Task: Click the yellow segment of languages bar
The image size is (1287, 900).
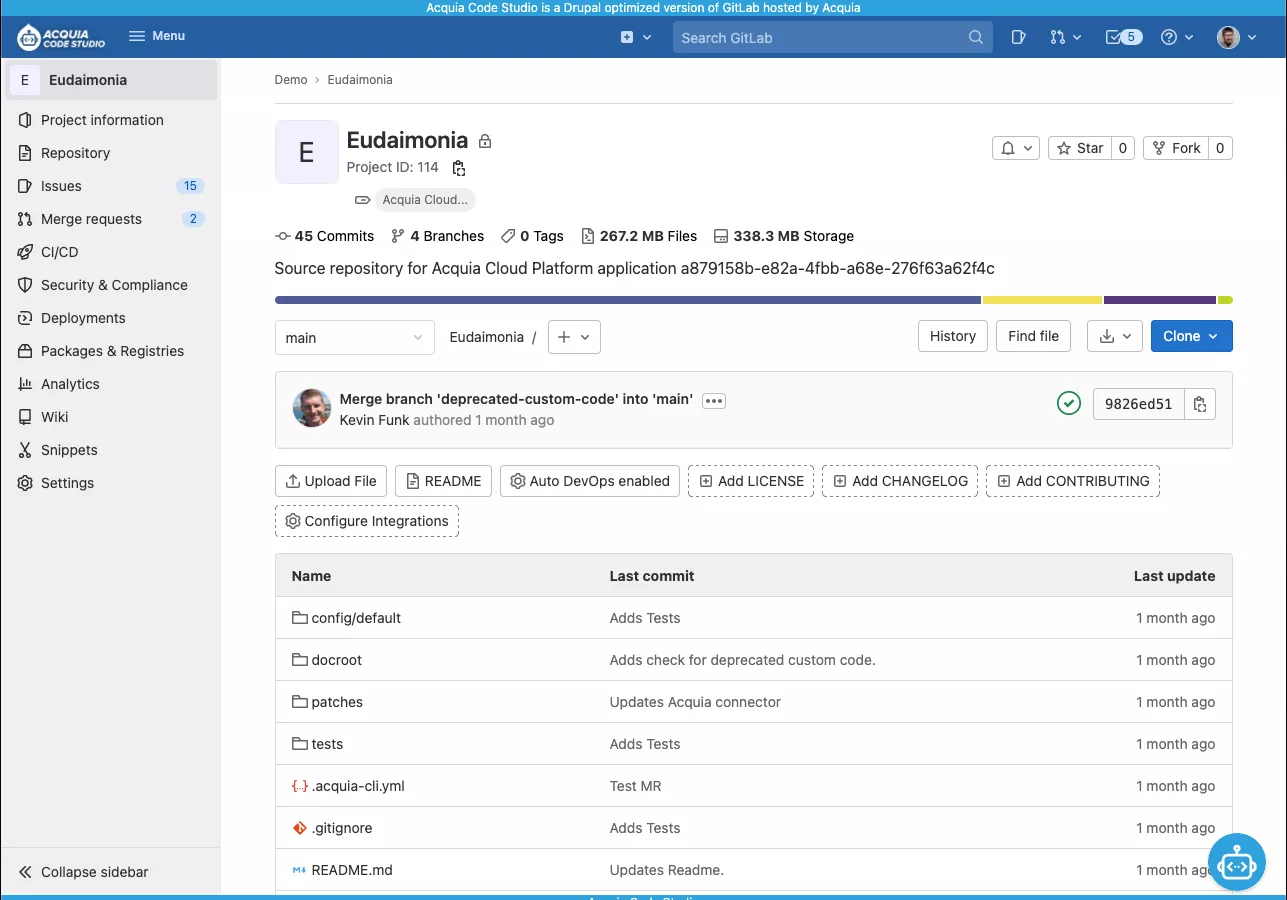Action: tap(1042, 300)
